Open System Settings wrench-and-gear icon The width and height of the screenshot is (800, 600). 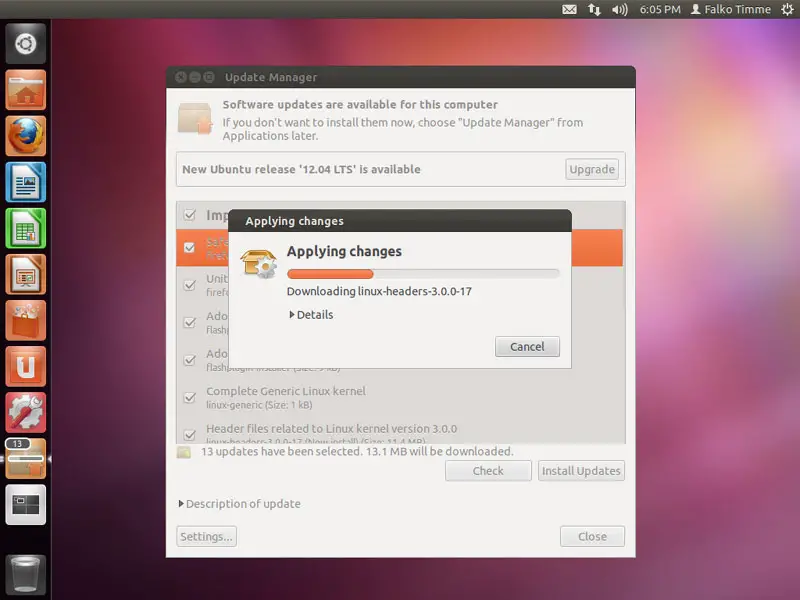(26, 413)
